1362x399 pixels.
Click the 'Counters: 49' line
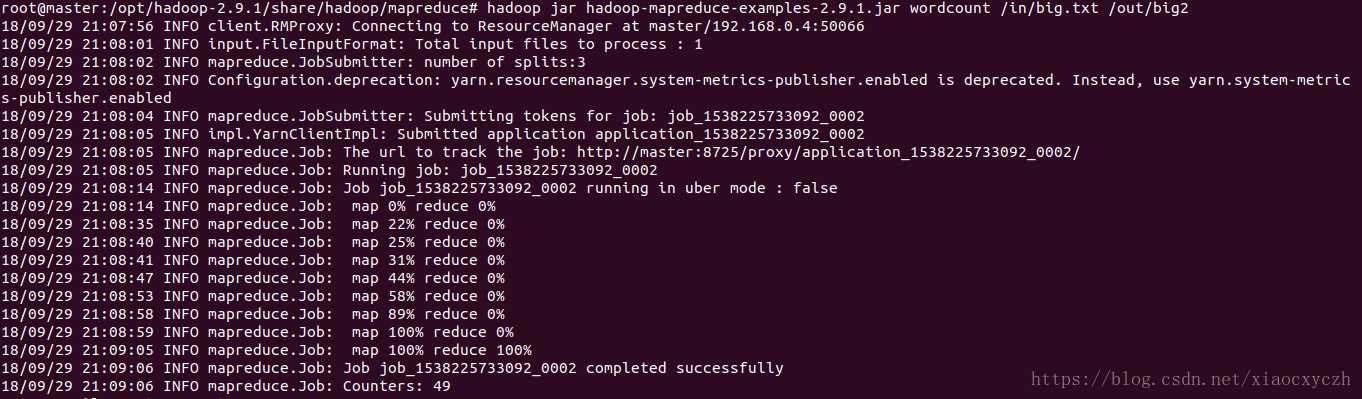pyautogui.click(x=226, y=386)
